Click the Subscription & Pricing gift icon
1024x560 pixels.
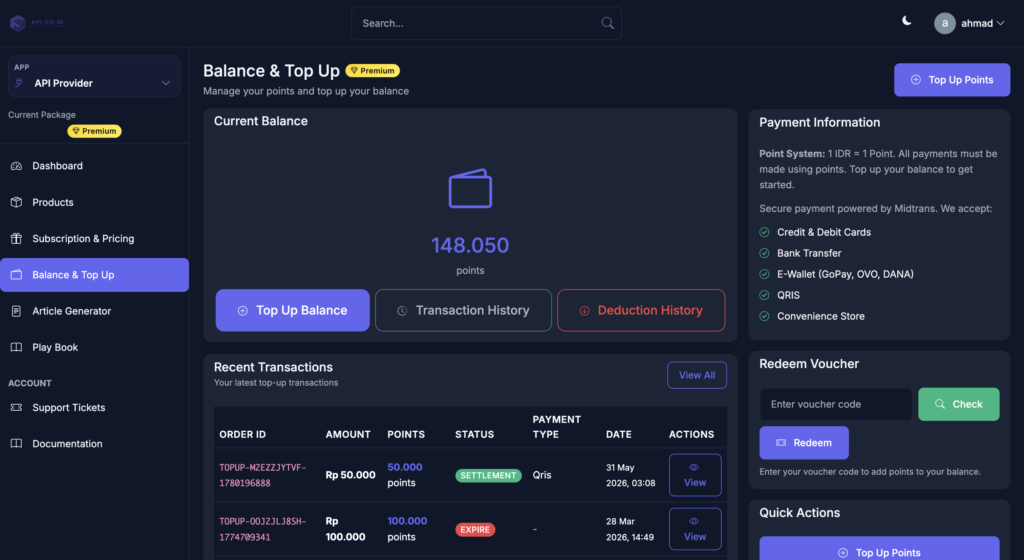[x=16, y=238]
